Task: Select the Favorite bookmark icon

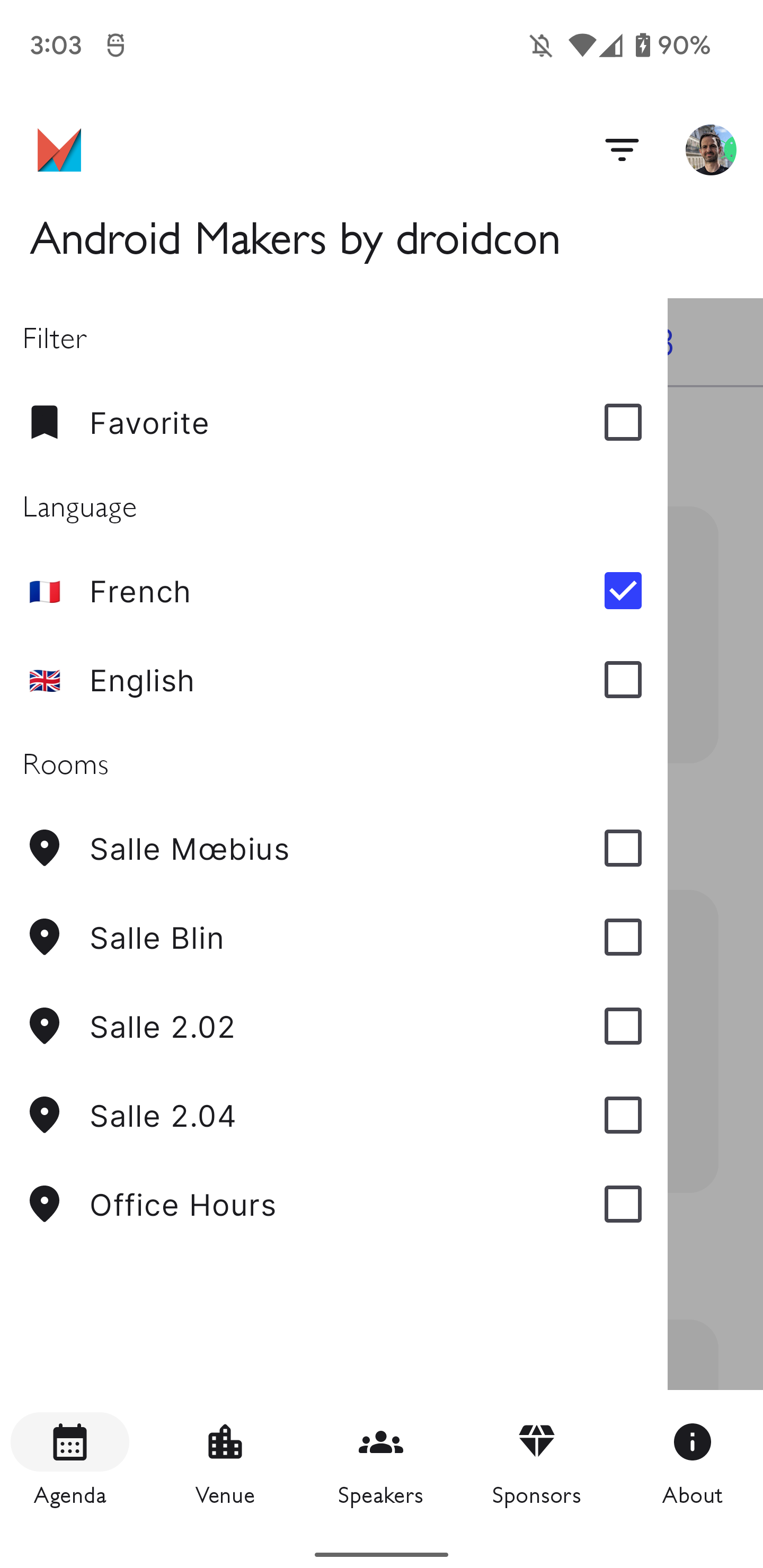Action: [x=45, y=422]
